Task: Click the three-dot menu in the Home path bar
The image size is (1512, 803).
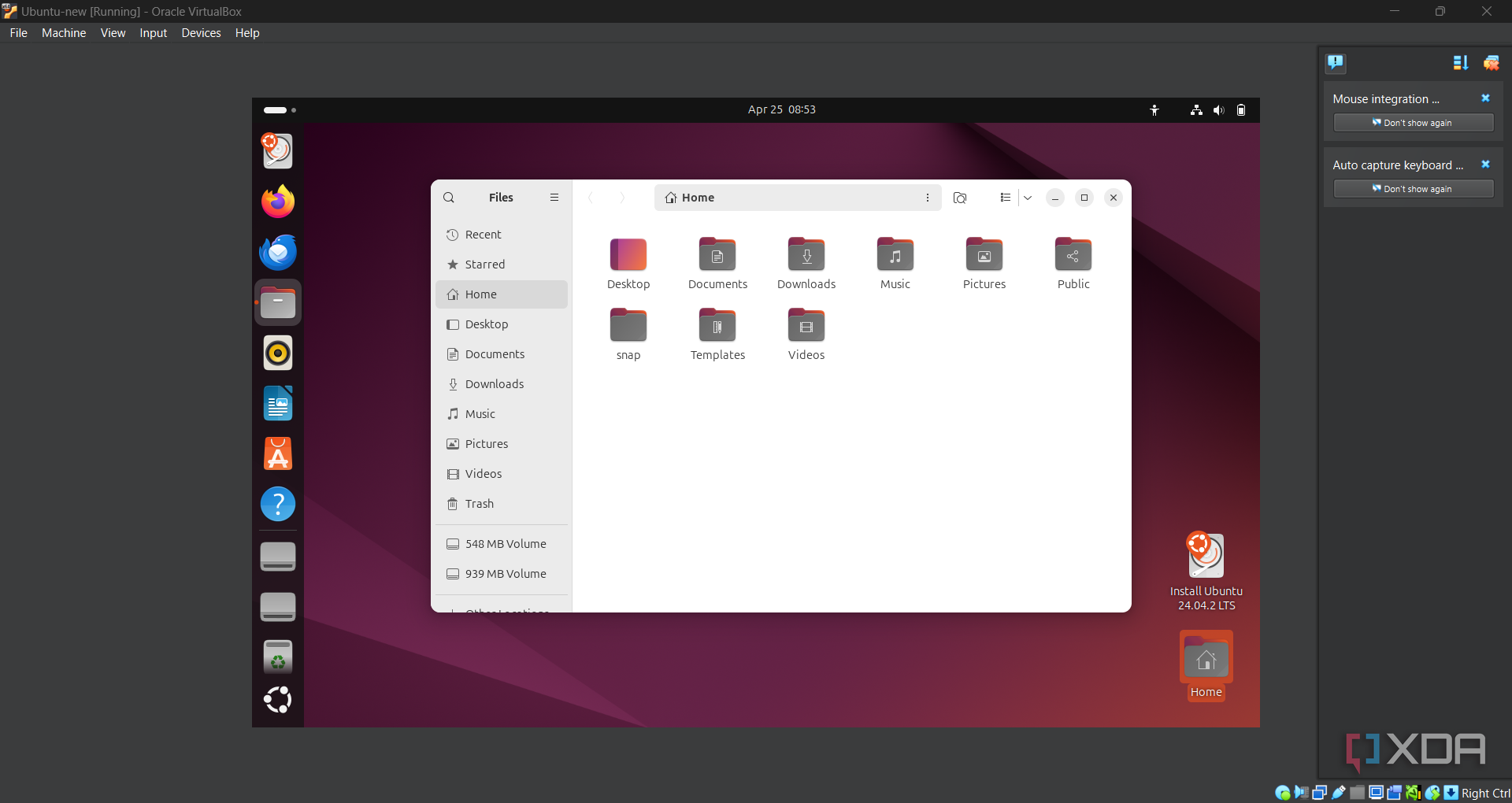Action: [x=928, y=198]
